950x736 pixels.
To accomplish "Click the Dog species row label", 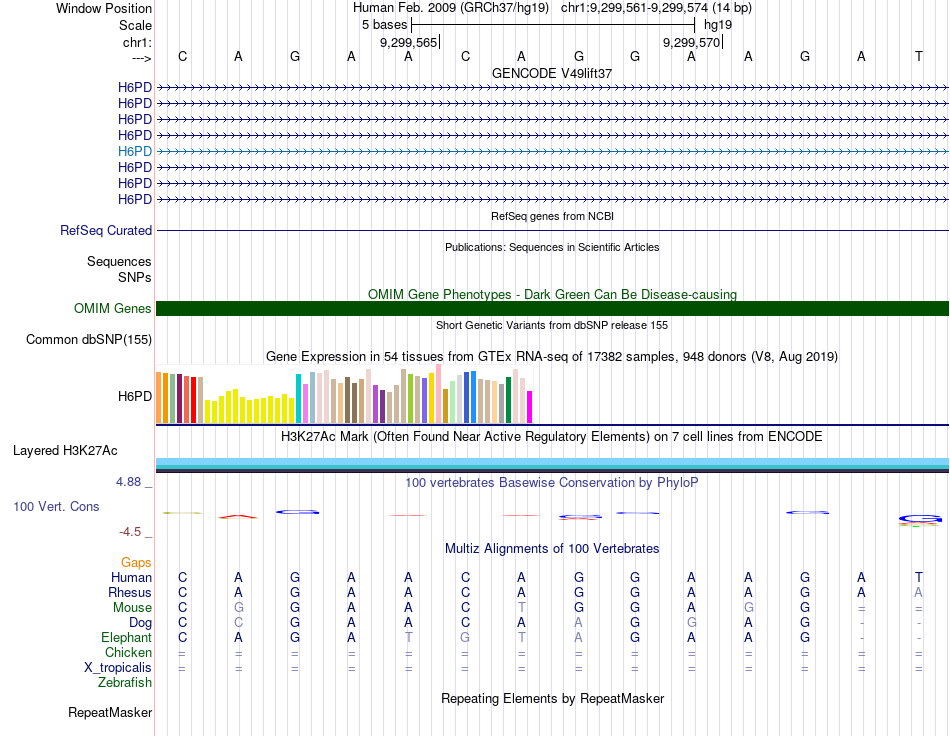I will pyautogui.click(x=141, y=623).
